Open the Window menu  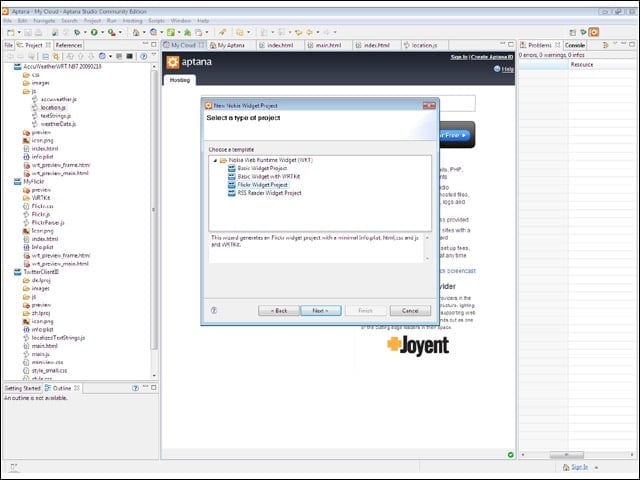(x=181, y=20)
